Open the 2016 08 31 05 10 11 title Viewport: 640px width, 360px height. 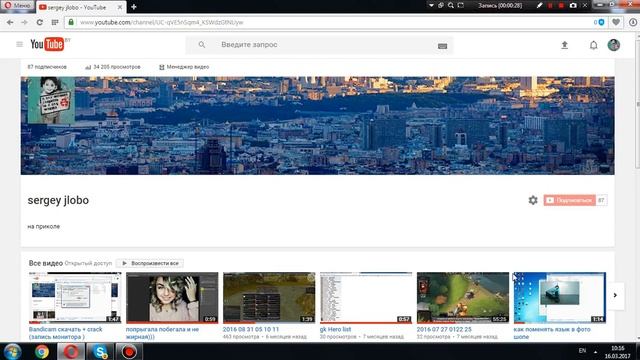coord(251,329)
